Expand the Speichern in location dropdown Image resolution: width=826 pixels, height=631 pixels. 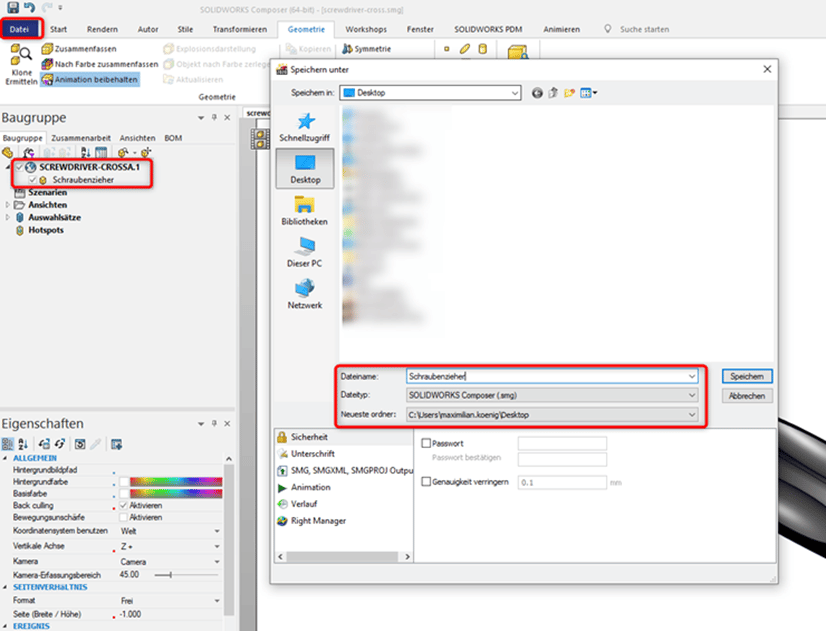pos(514,93)
